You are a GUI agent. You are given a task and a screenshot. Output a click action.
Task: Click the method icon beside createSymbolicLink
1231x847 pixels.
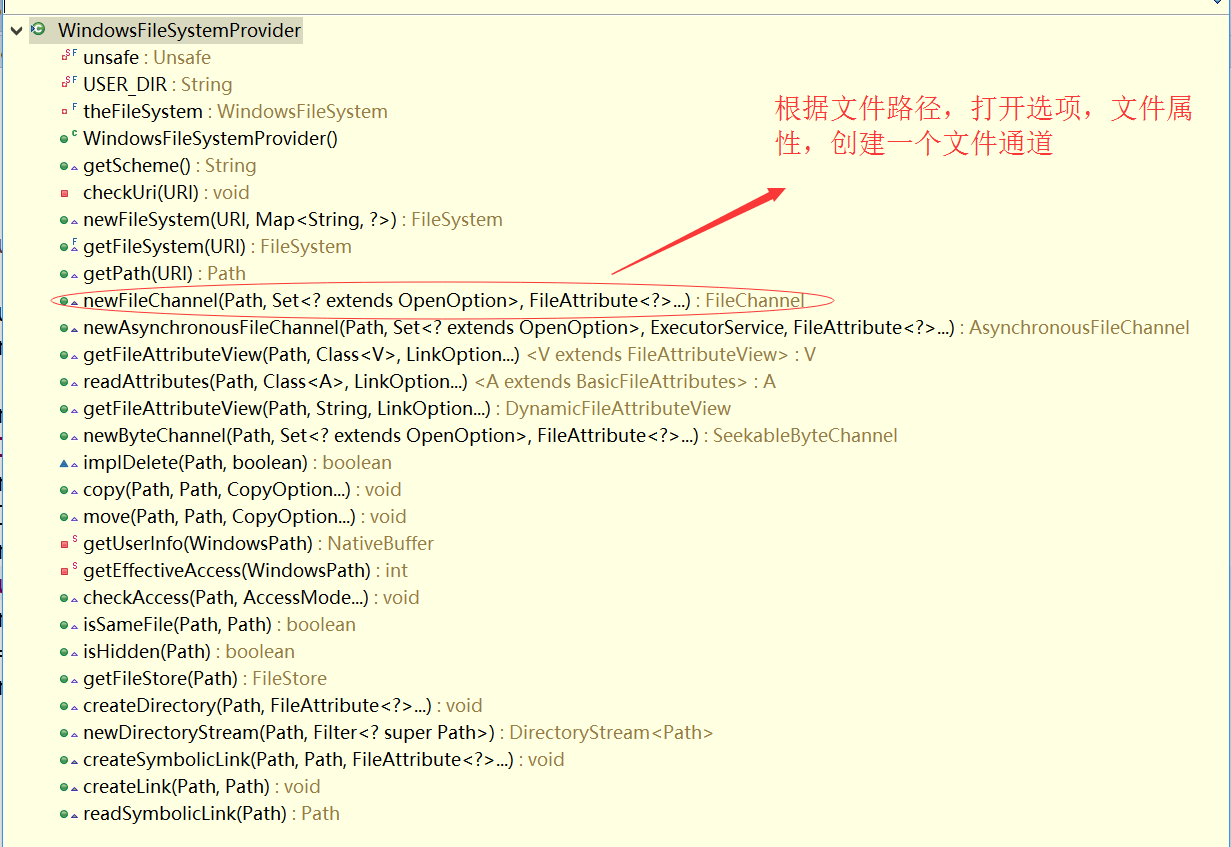point(68,759)
